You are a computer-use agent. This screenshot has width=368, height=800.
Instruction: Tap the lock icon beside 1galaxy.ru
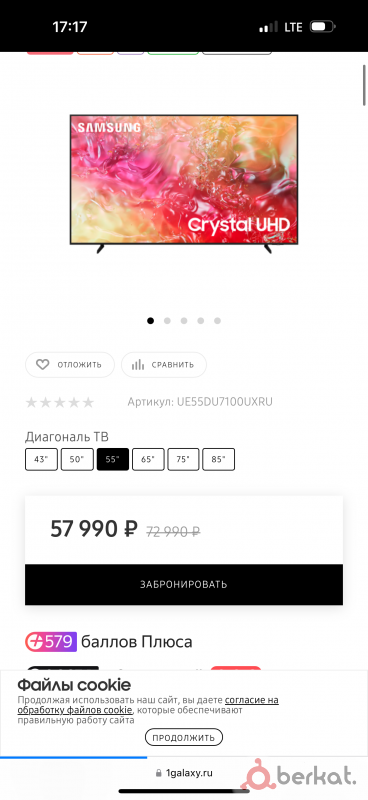point(159,773)
